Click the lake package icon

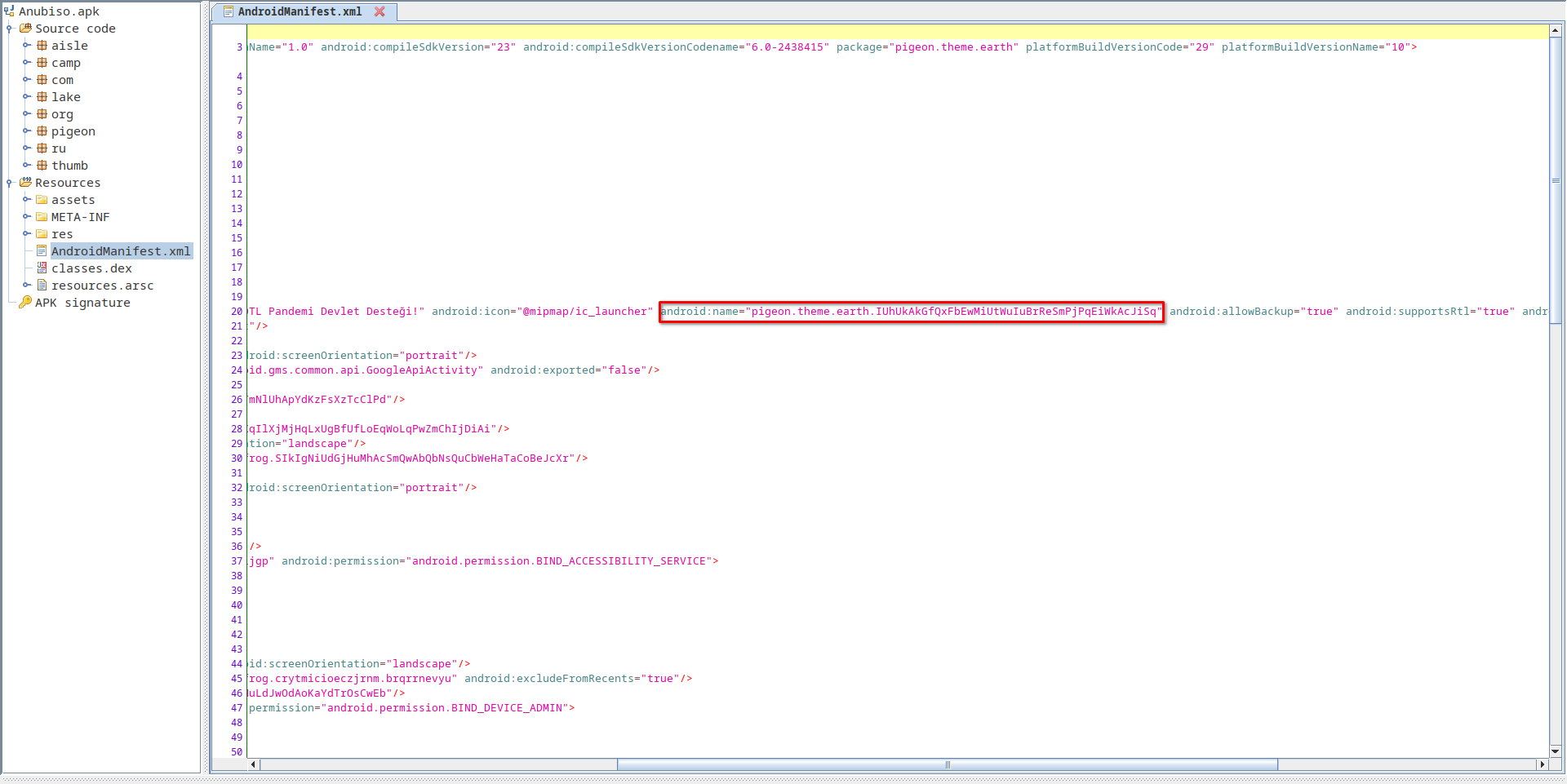(x=42, y=97)
